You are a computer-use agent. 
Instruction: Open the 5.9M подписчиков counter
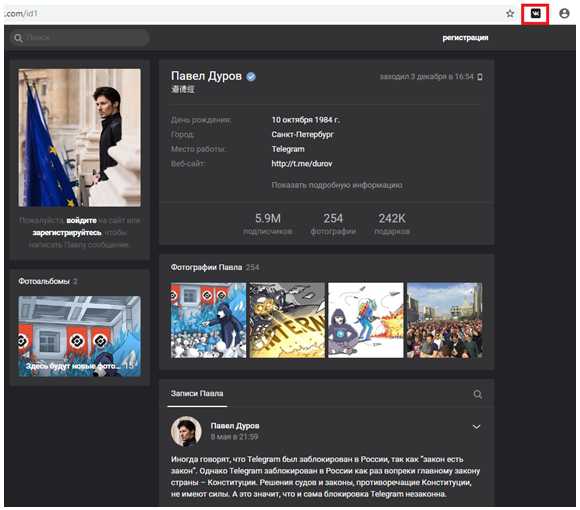268,224
